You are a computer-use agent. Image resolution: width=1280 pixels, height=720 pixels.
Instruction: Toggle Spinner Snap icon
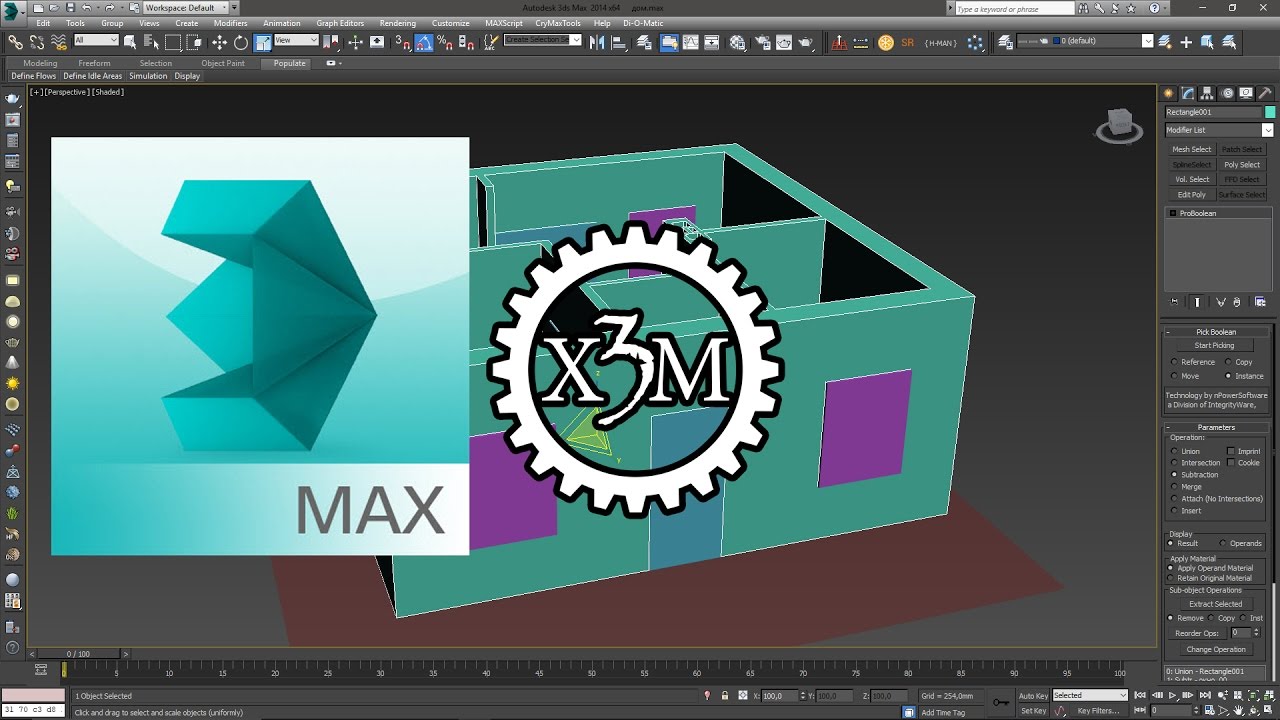[x=465, y=42]
